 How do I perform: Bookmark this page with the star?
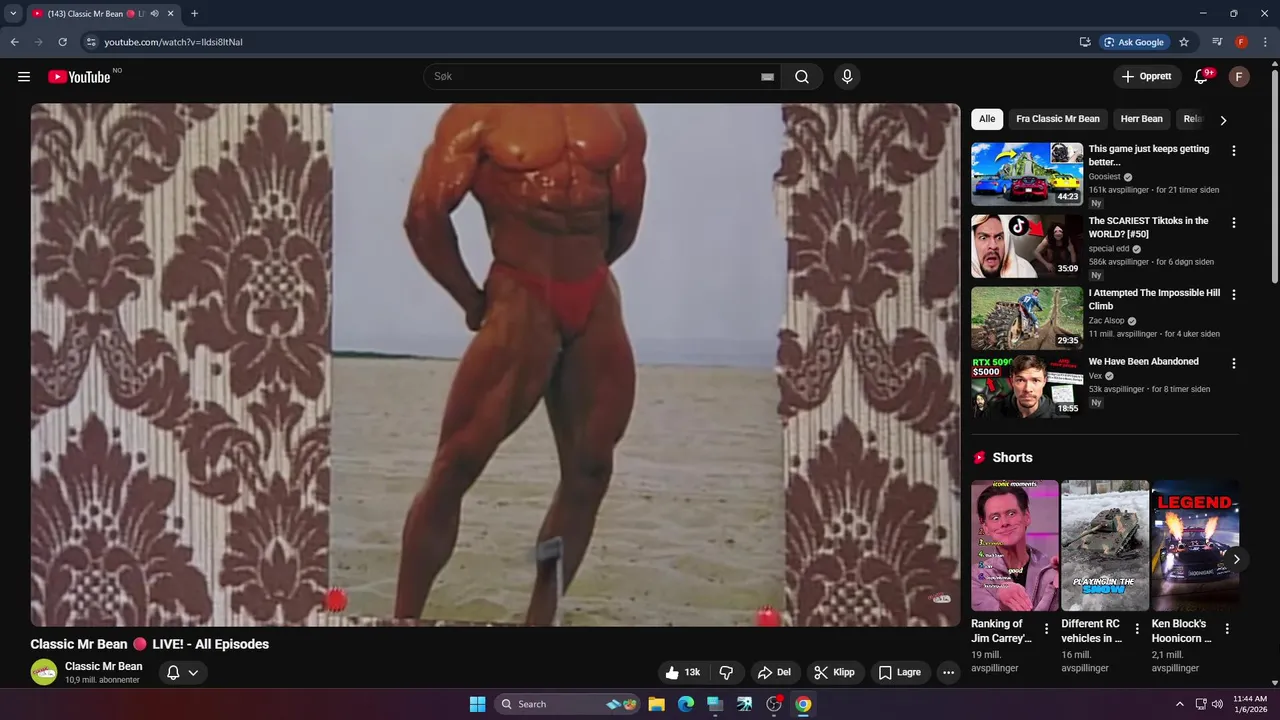tap(1184, 42)
